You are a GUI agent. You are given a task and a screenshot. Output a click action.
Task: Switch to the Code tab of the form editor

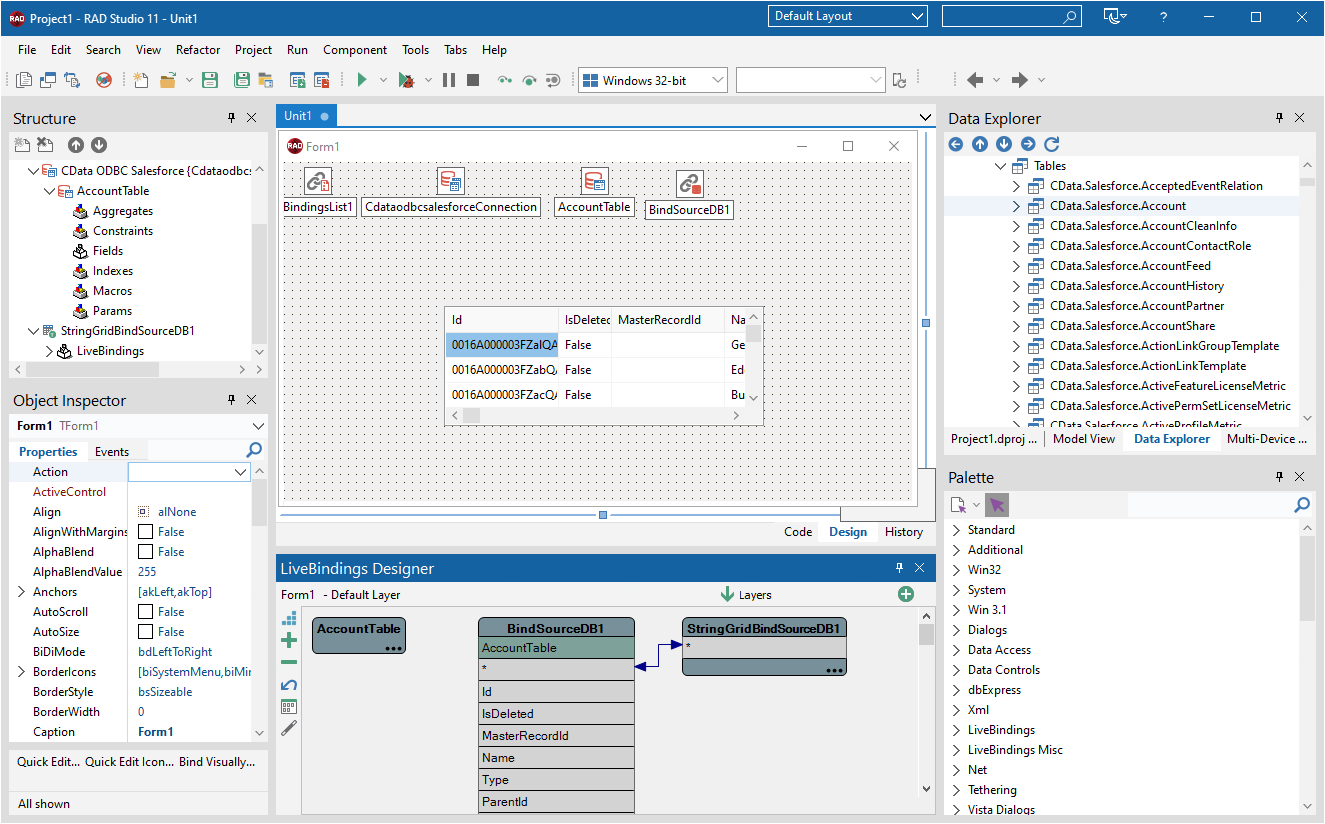797,532
